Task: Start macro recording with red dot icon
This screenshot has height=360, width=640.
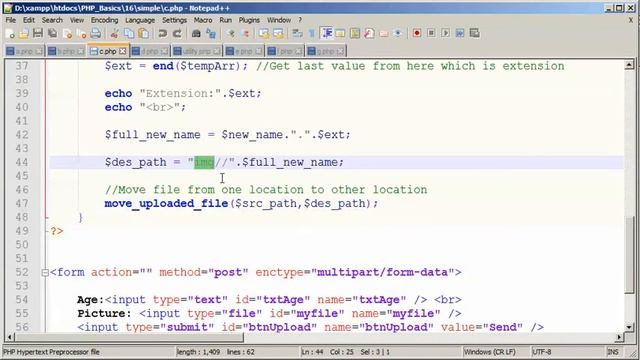Action: tap(417, 33)
